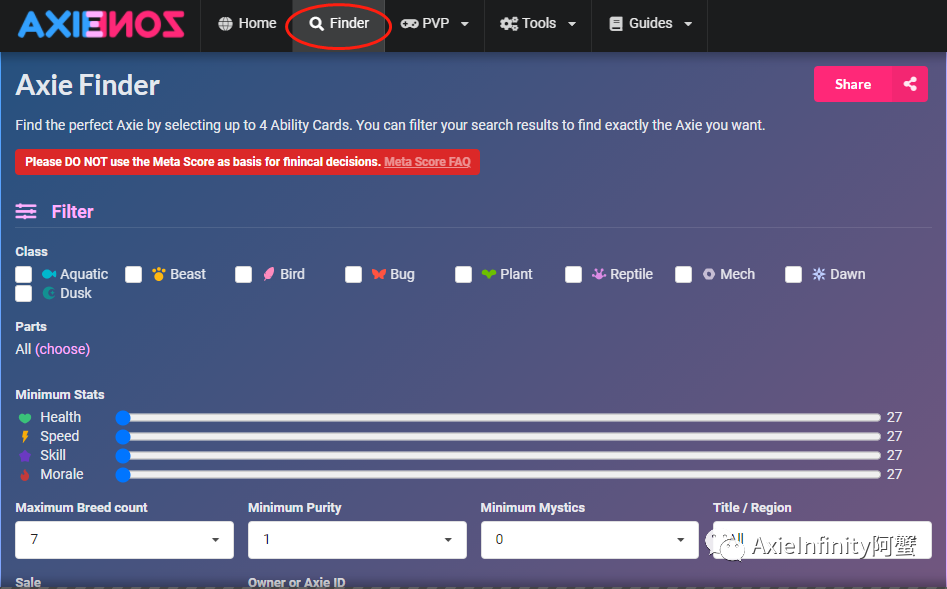
Task: Click the Mech class icon
Action: point(709,274)
